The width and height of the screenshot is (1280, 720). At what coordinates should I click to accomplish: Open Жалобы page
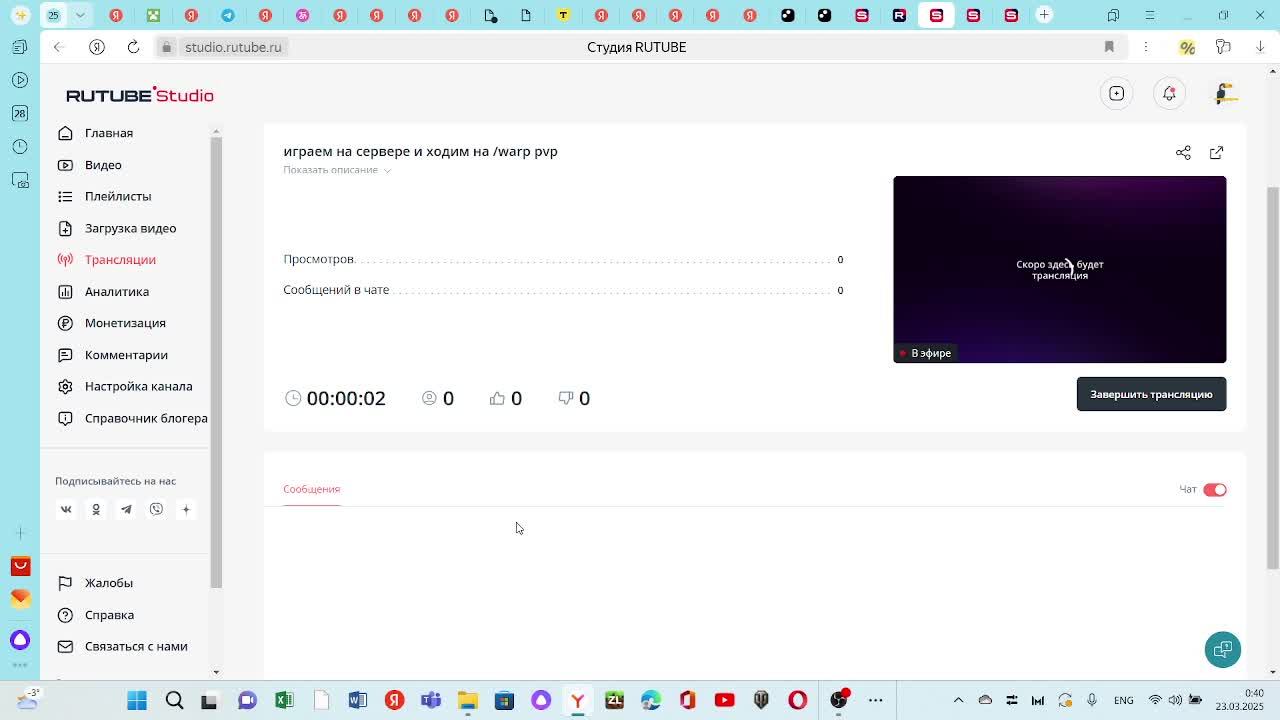point(108,583)
